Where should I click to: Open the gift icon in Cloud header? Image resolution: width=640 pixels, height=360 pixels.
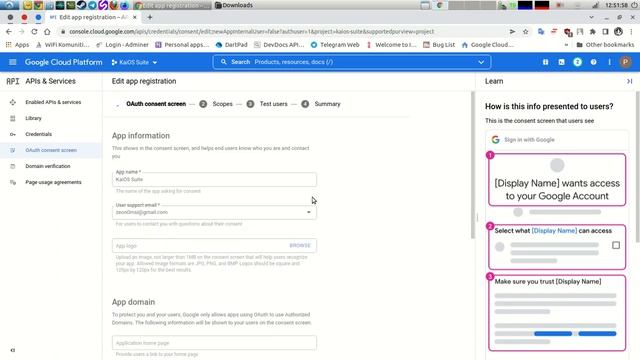point(545,62)
